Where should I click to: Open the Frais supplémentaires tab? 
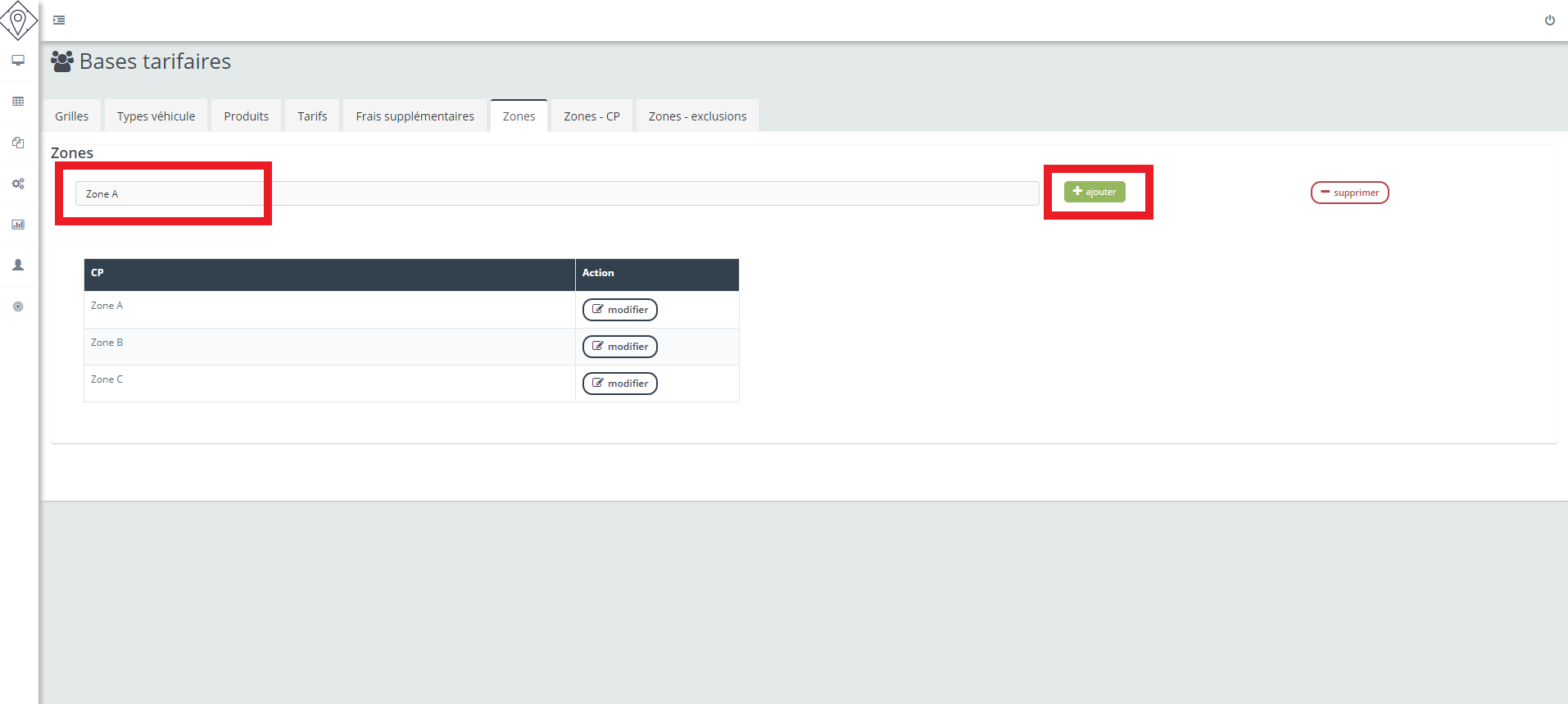415,116
